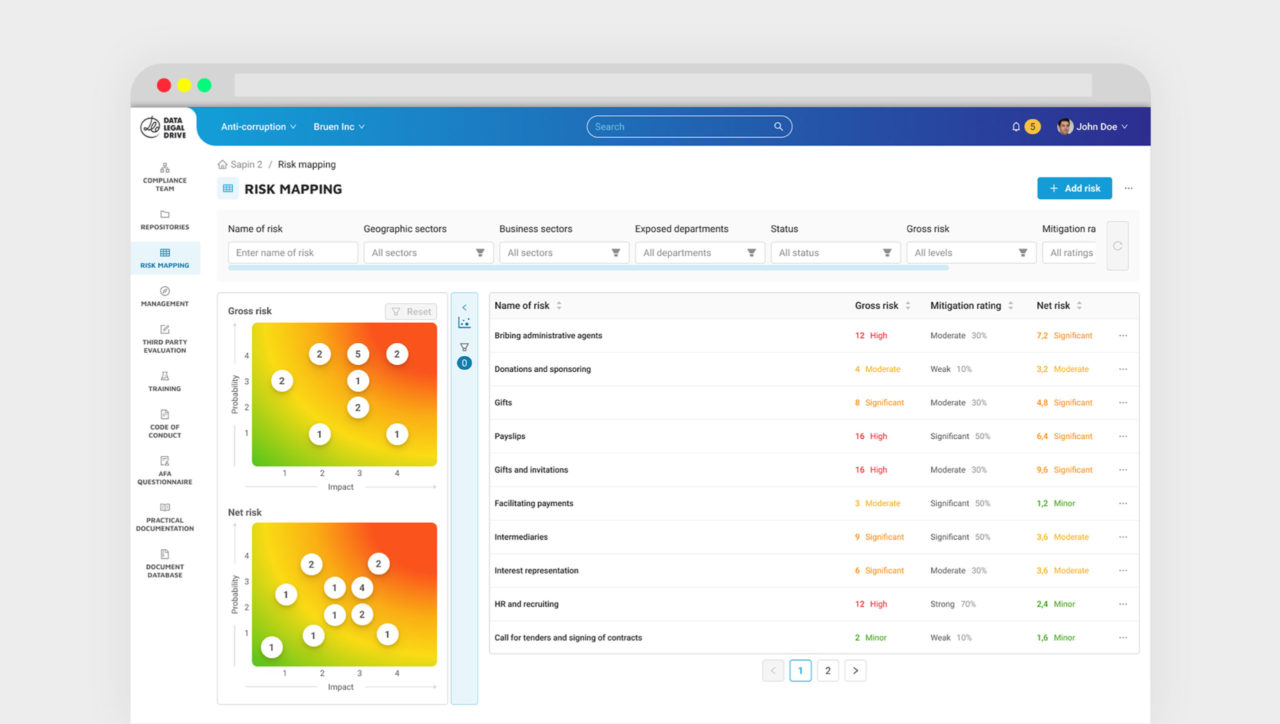Open AFA Questionnaire in sidebar
This screenshot has height=724, width=1280.
tap(165, 471)
